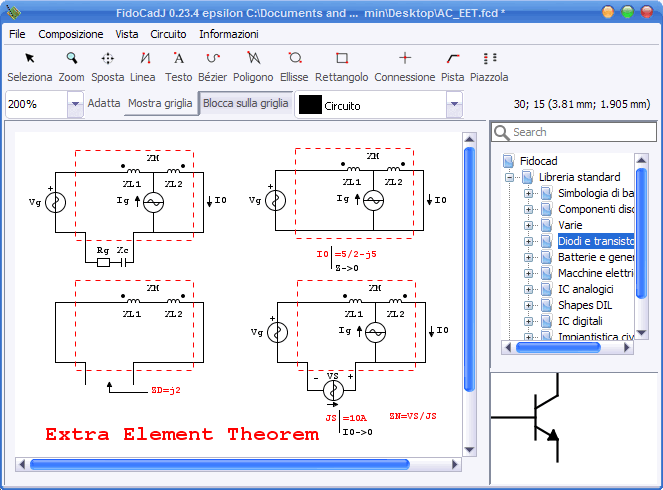Select the Seleziona arrow tool
The image size is (663, 490).
pyautogui.click(x=30, y=65)
